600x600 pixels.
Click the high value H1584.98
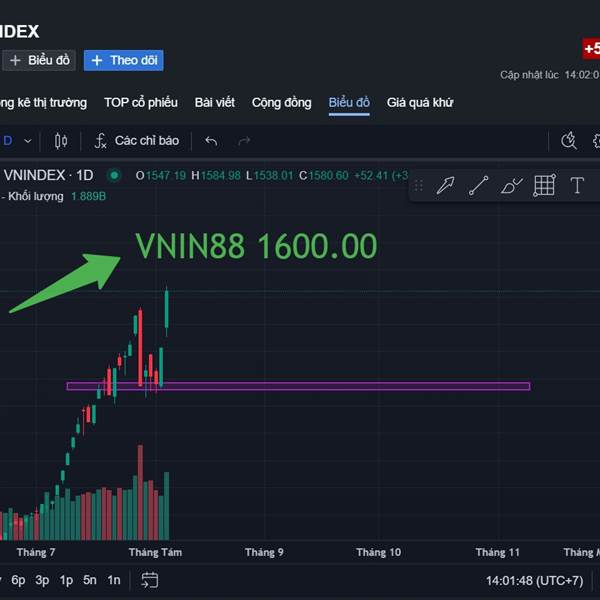click(216, 176)
